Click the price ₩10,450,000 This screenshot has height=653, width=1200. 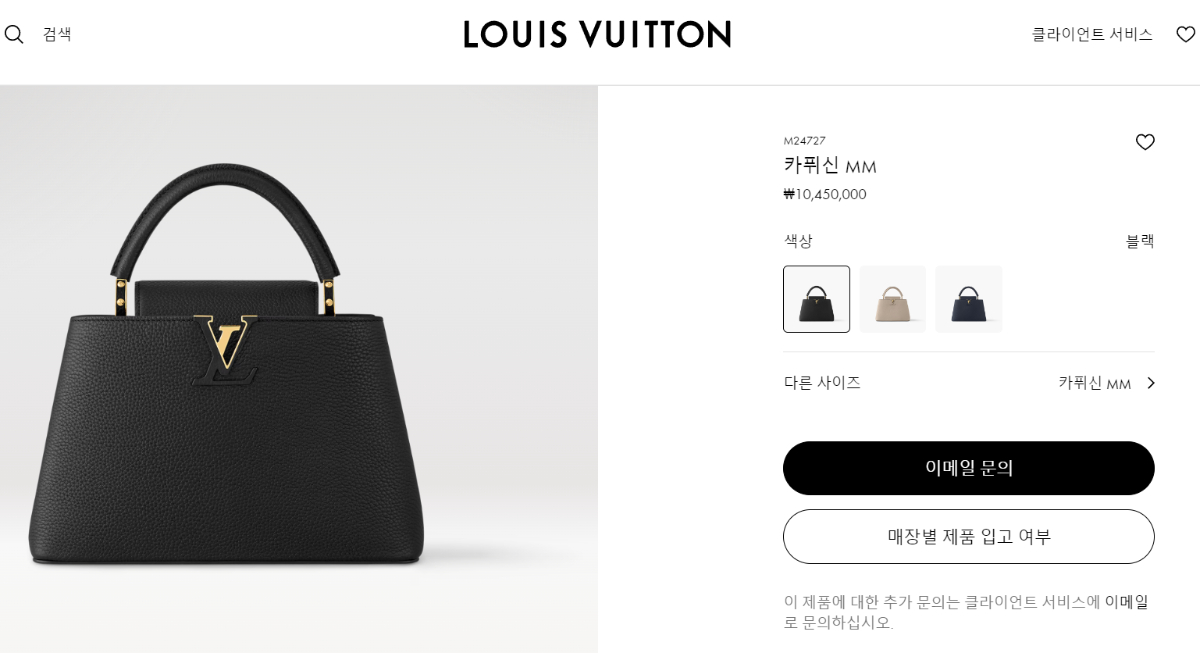tap(825, 194)
